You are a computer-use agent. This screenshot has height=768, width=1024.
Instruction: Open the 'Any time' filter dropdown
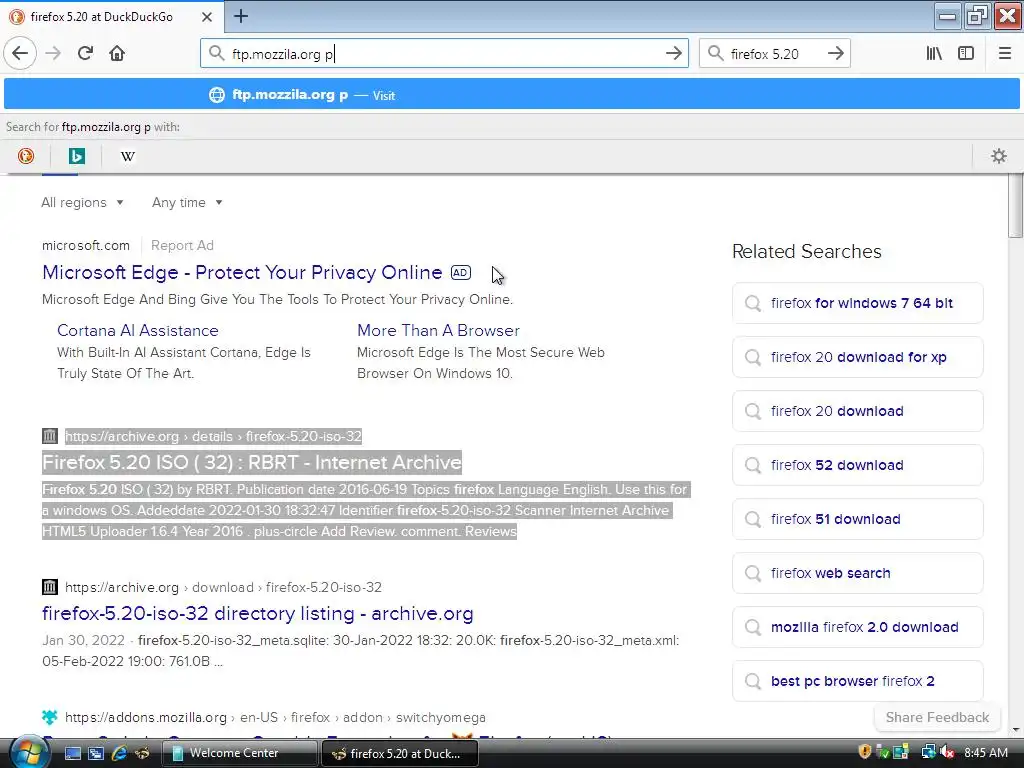[187, 202]
